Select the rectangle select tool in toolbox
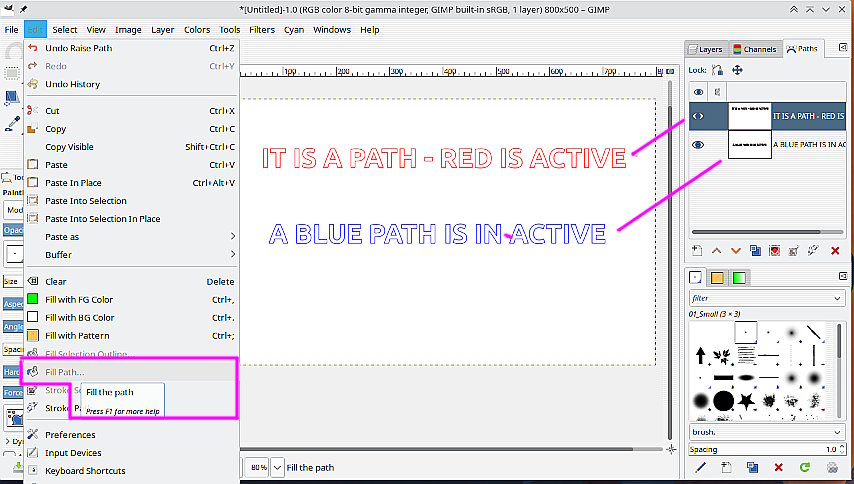The width and height of the screenshot is (854, 484). click(11, 73)
